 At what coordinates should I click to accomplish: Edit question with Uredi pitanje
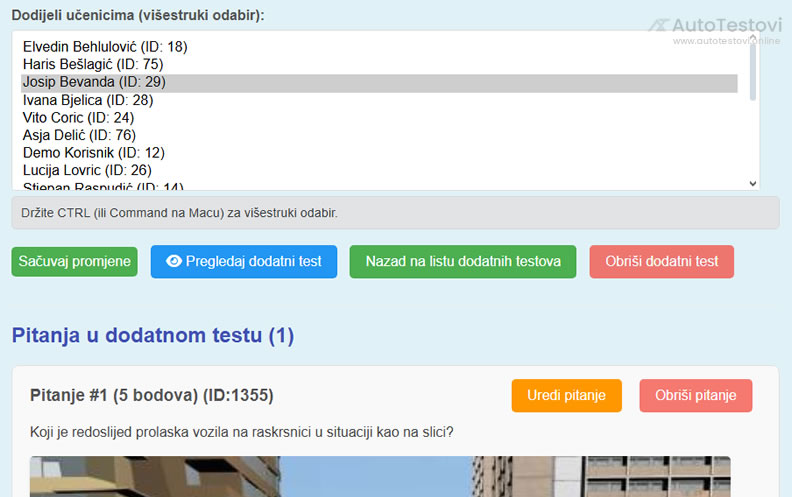[566, 395]
